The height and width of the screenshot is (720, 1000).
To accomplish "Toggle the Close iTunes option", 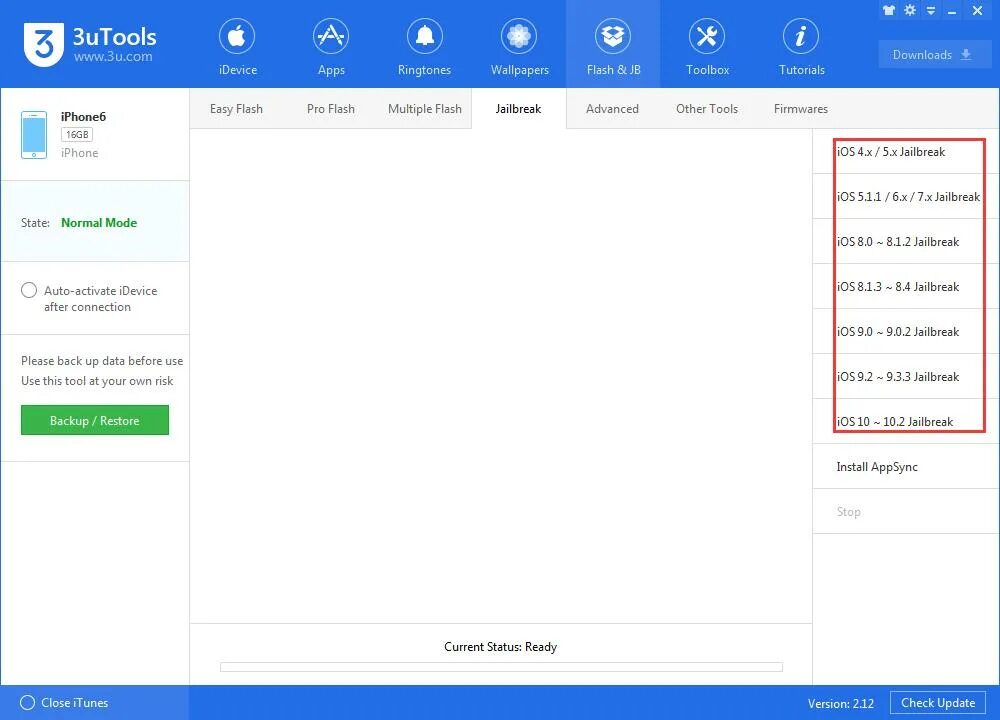I will (x=27, y=703).
